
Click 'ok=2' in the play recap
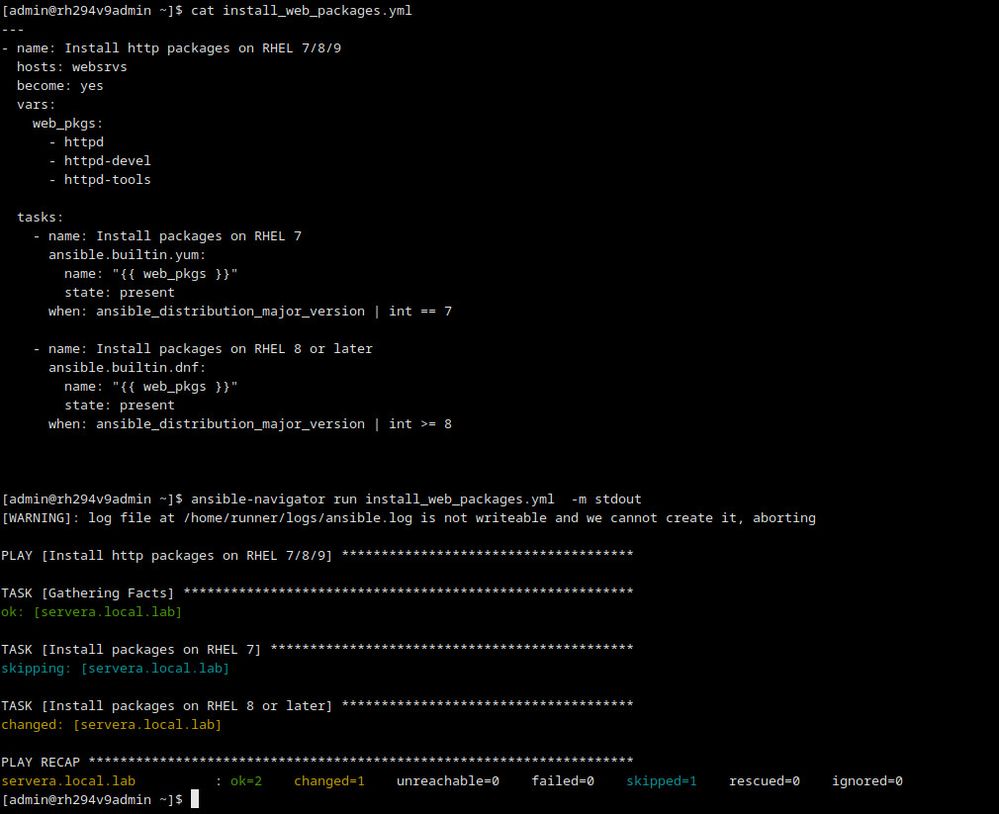click(x=246, y=781)
